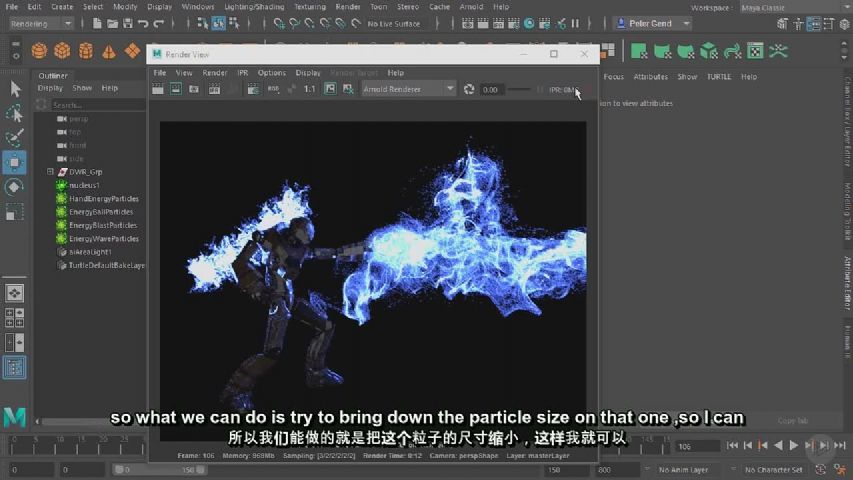Open a scene with the folder icon
This screenshot has width=853, height=480.
click(x=112, y=23)
